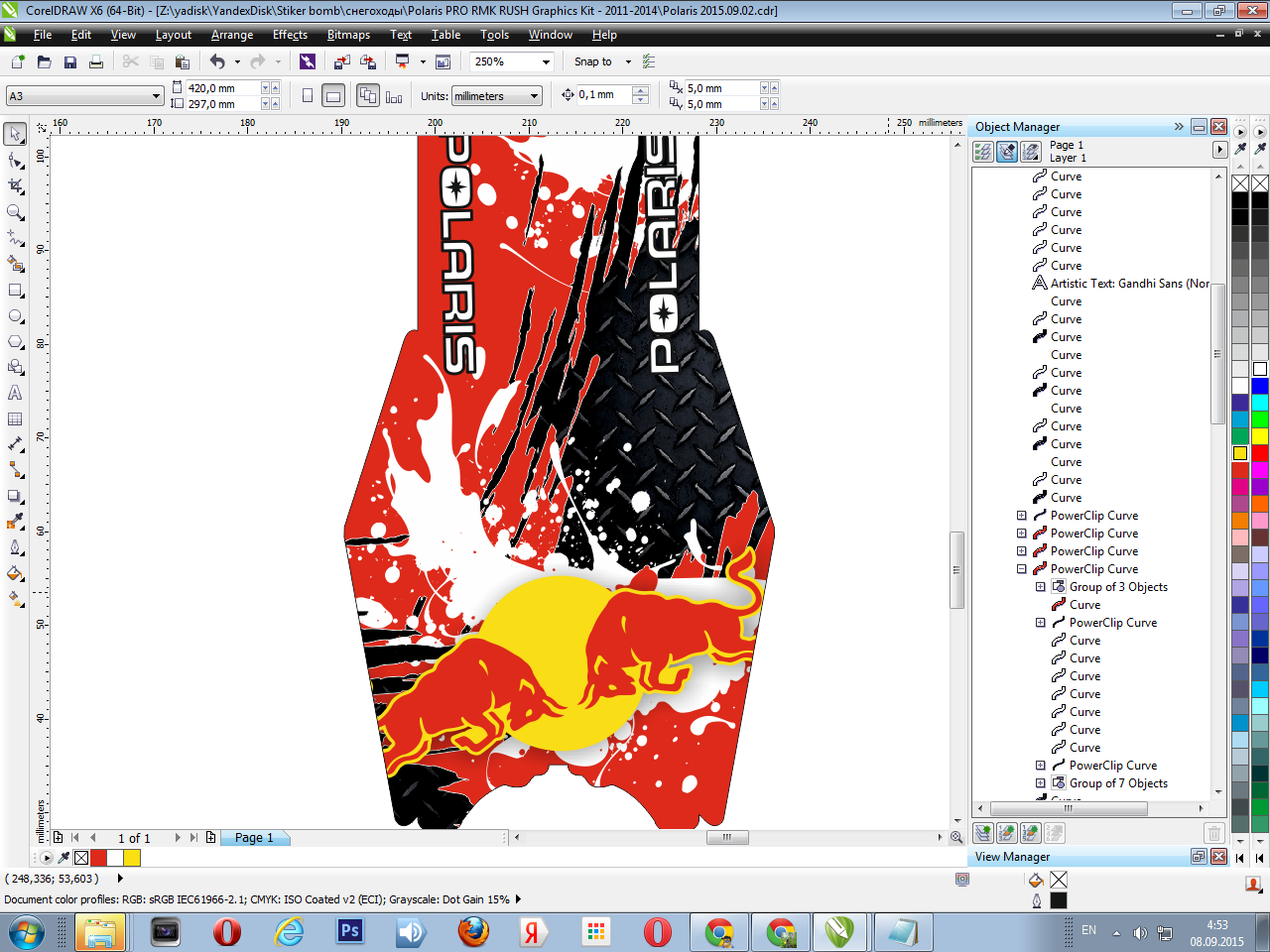The width and height of the screenshot is (1270, 952).
Task: Open the Bitmaps menu
Action: coord(348,35)
